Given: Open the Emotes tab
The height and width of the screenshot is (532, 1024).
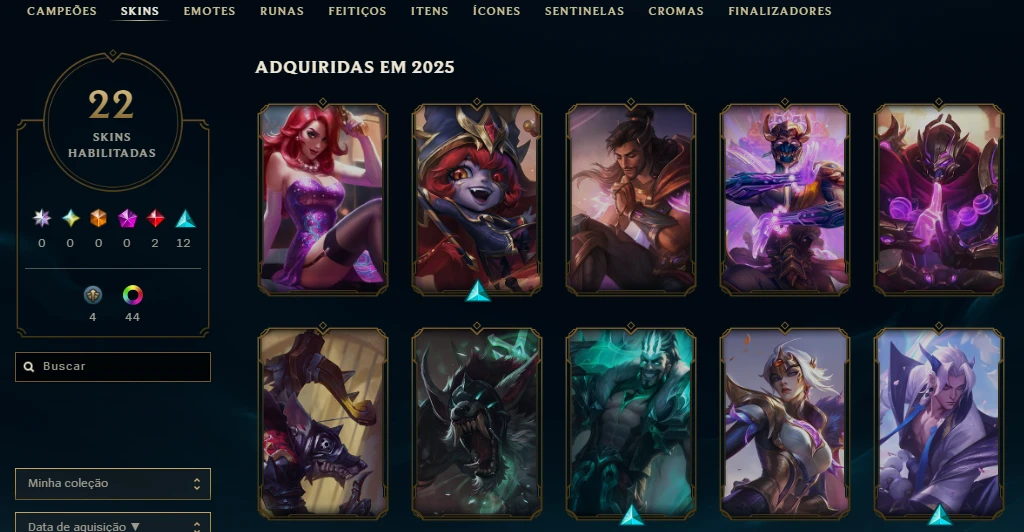Looking at the screenshot, I should pos(210,11).
